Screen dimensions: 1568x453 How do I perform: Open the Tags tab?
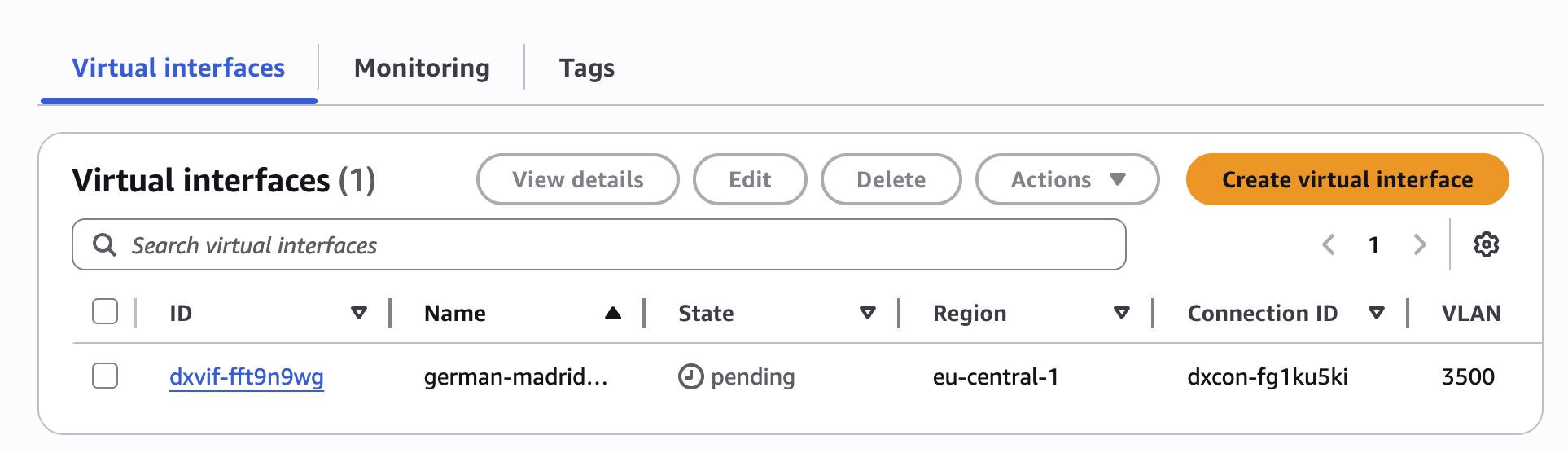[x=586, y=68]
